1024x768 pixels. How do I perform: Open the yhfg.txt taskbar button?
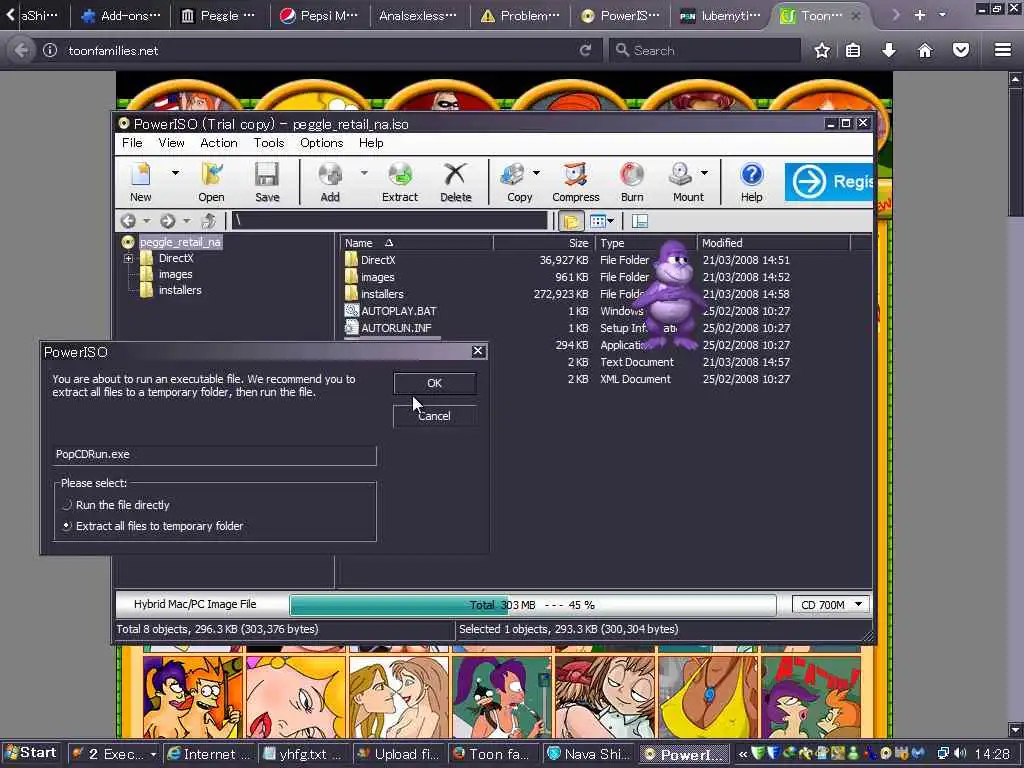click(304, 754)
